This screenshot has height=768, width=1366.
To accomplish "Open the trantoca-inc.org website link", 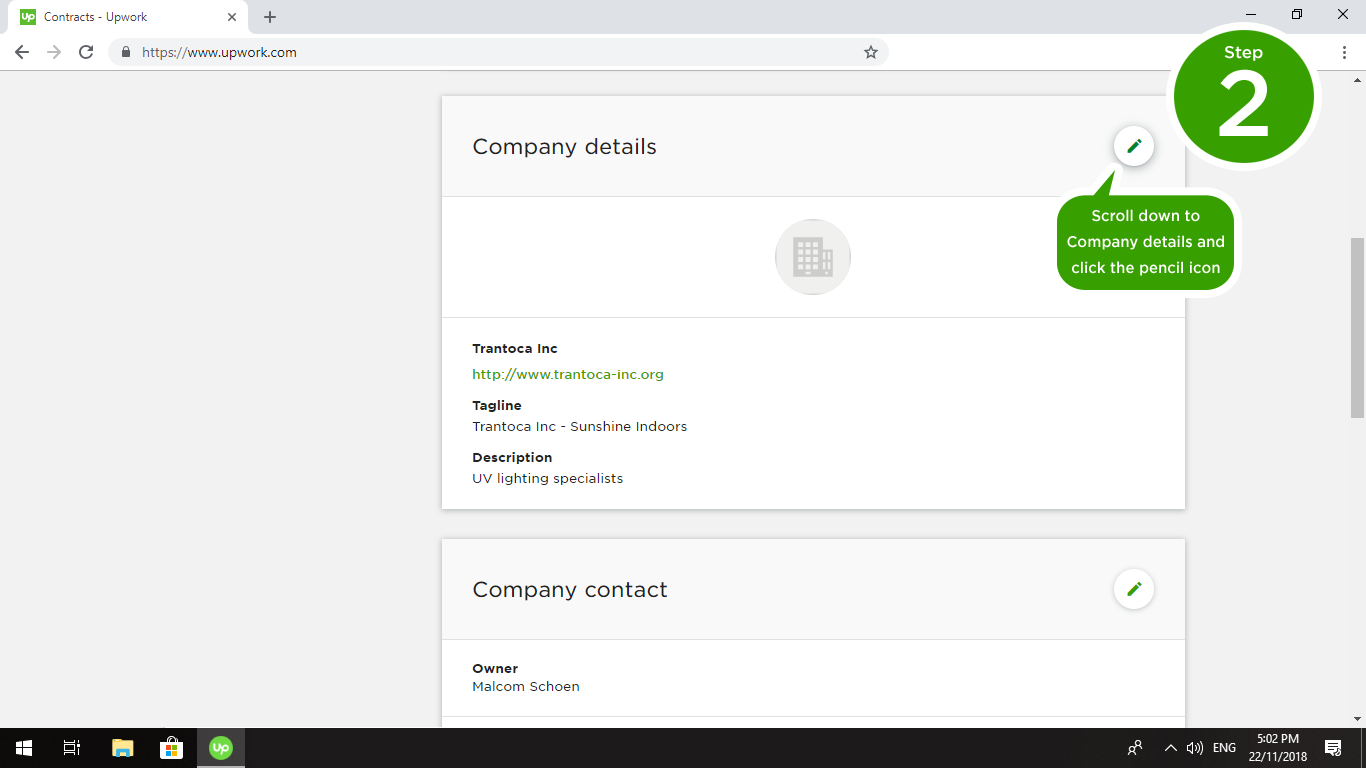I will click(567, 374).
